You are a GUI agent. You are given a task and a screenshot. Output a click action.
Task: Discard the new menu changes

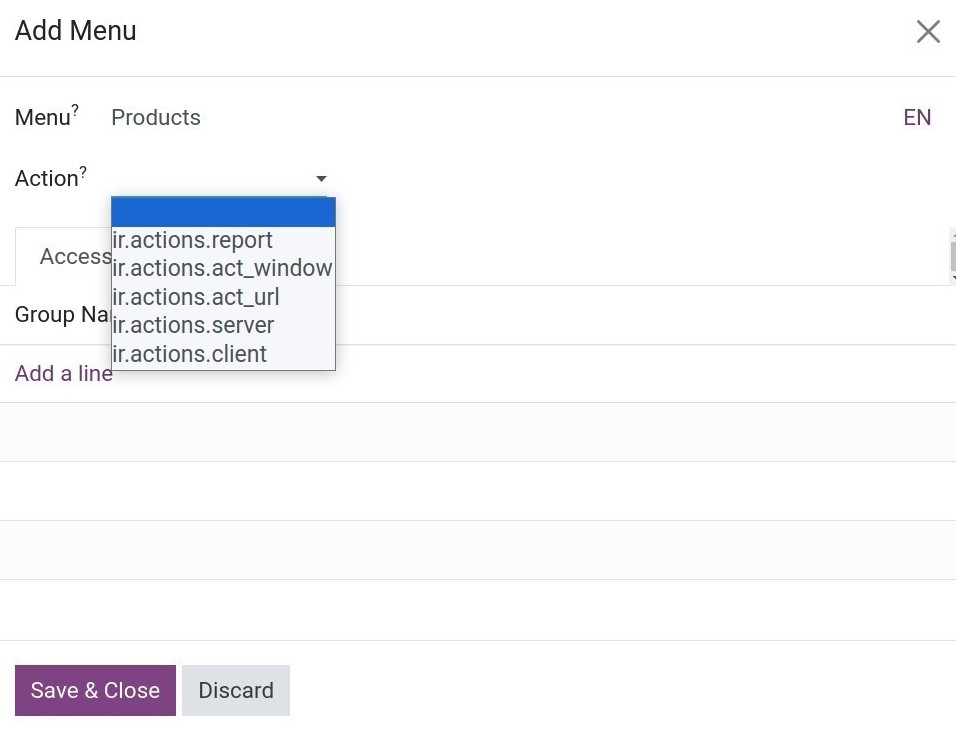click(x=235, y=690)
